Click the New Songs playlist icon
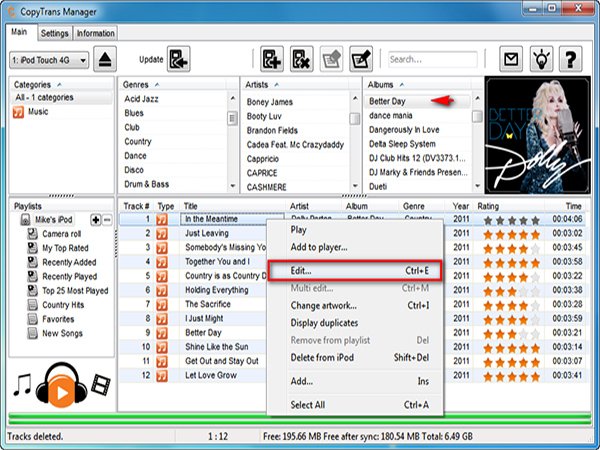 click(33, 333)
